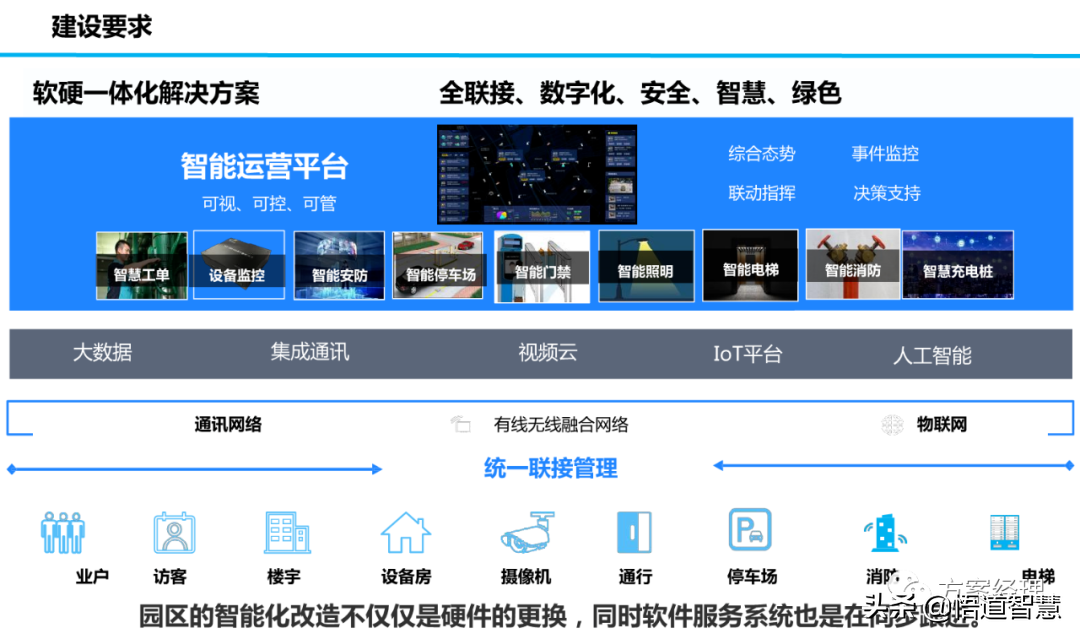This screenshot has height=639, width=1080.
Task: Click the 智能运营平台 heading
Action: [264, 166]
